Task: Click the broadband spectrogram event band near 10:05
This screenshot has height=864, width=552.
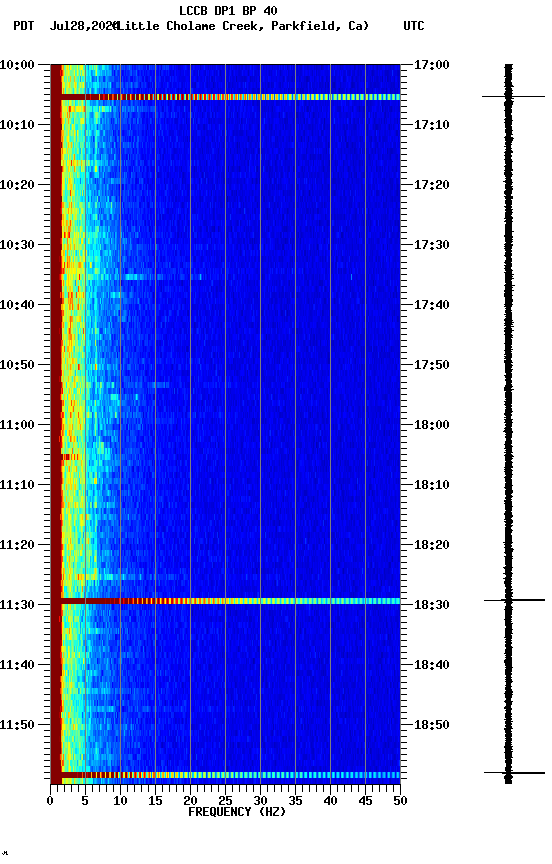Action: (x=230, y=97)
